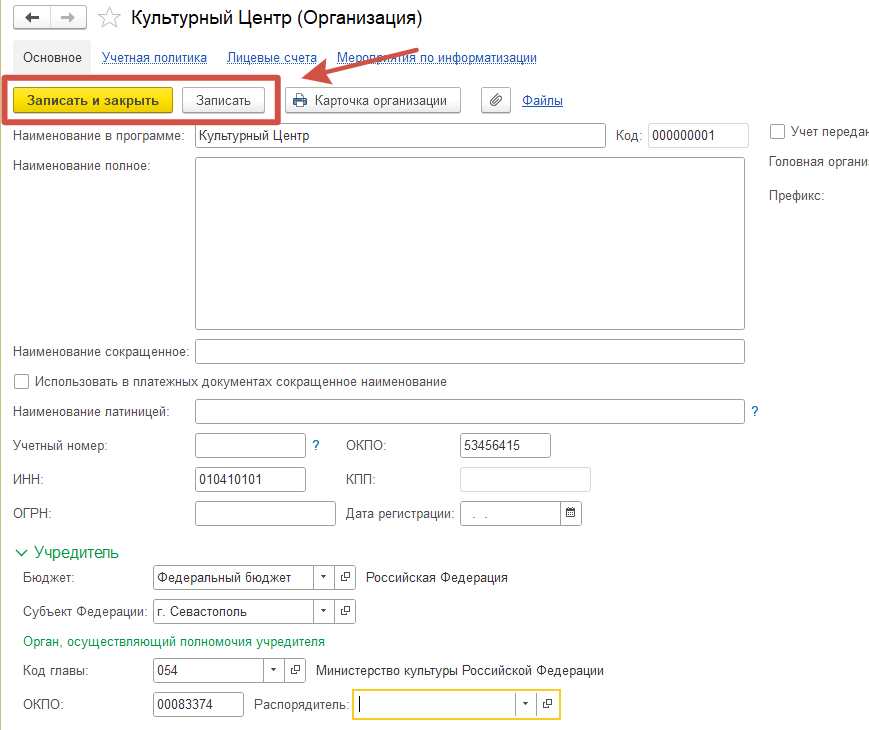Go forward with the right arrow button

(x=68, y=18)
